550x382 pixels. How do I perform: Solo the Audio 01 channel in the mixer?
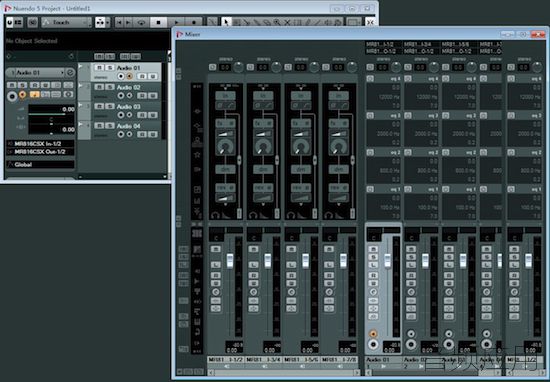point(373,257)
